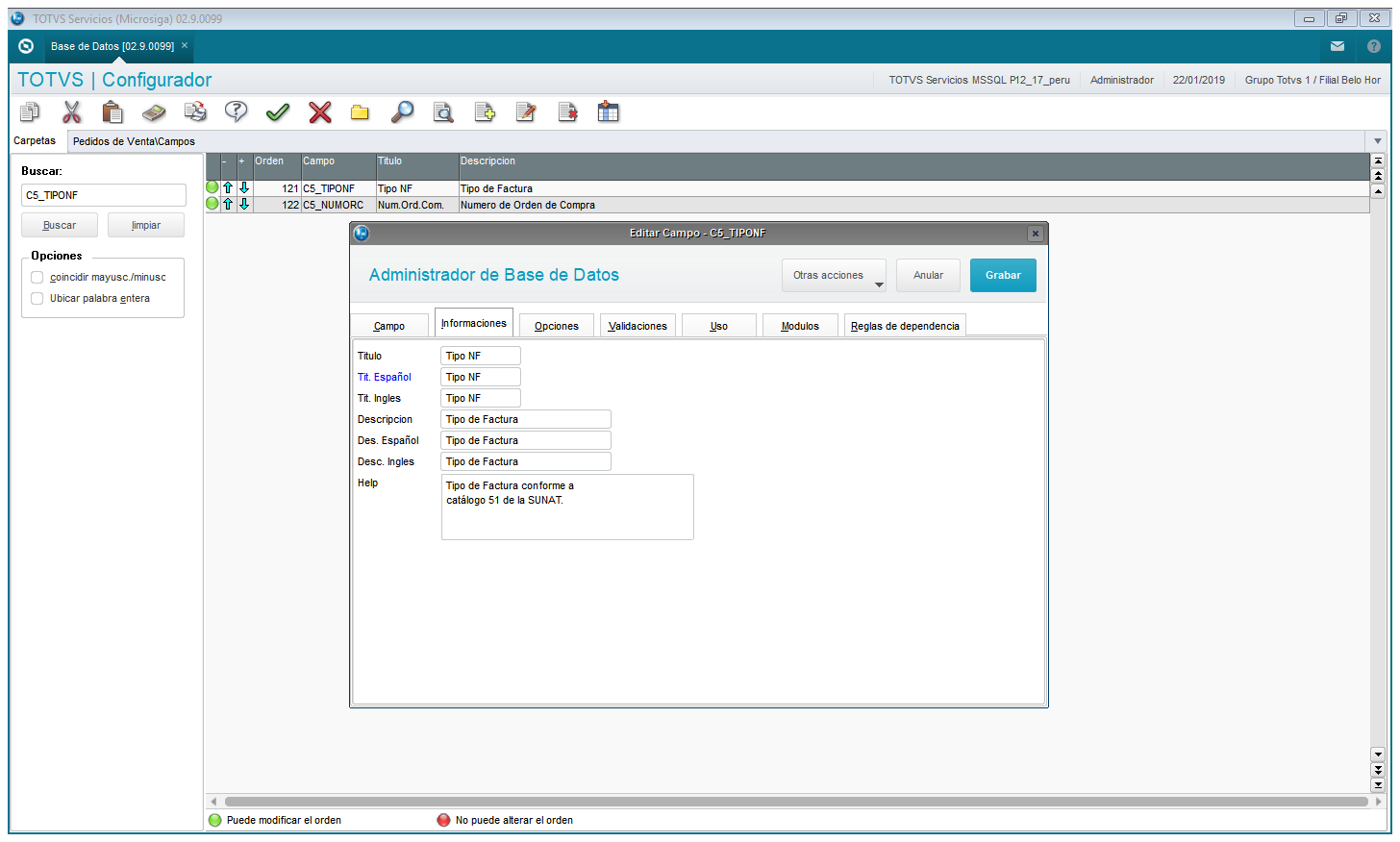Move C5_TIPONF row down with arrow
This screenshot has width=1400, height=842.
244,188
